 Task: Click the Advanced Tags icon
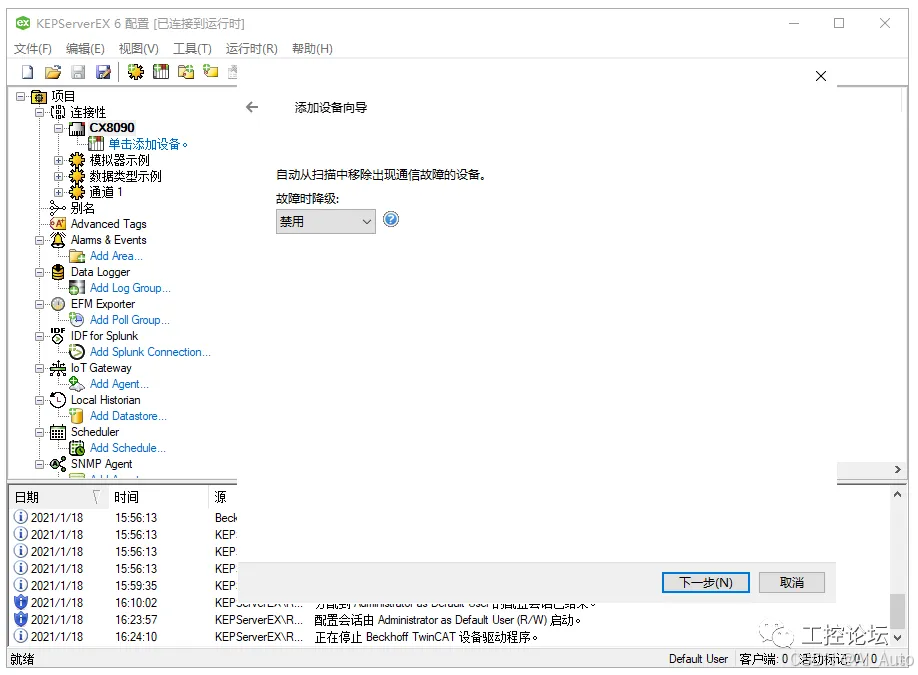58,224
